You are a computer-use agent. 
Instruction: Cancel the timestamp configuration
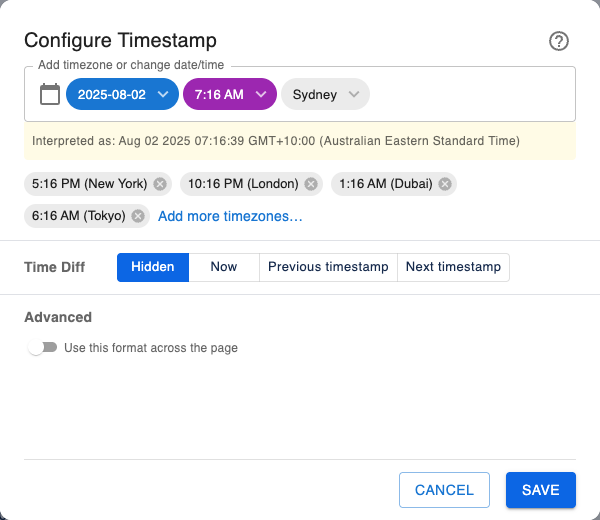tap(444, 490)
